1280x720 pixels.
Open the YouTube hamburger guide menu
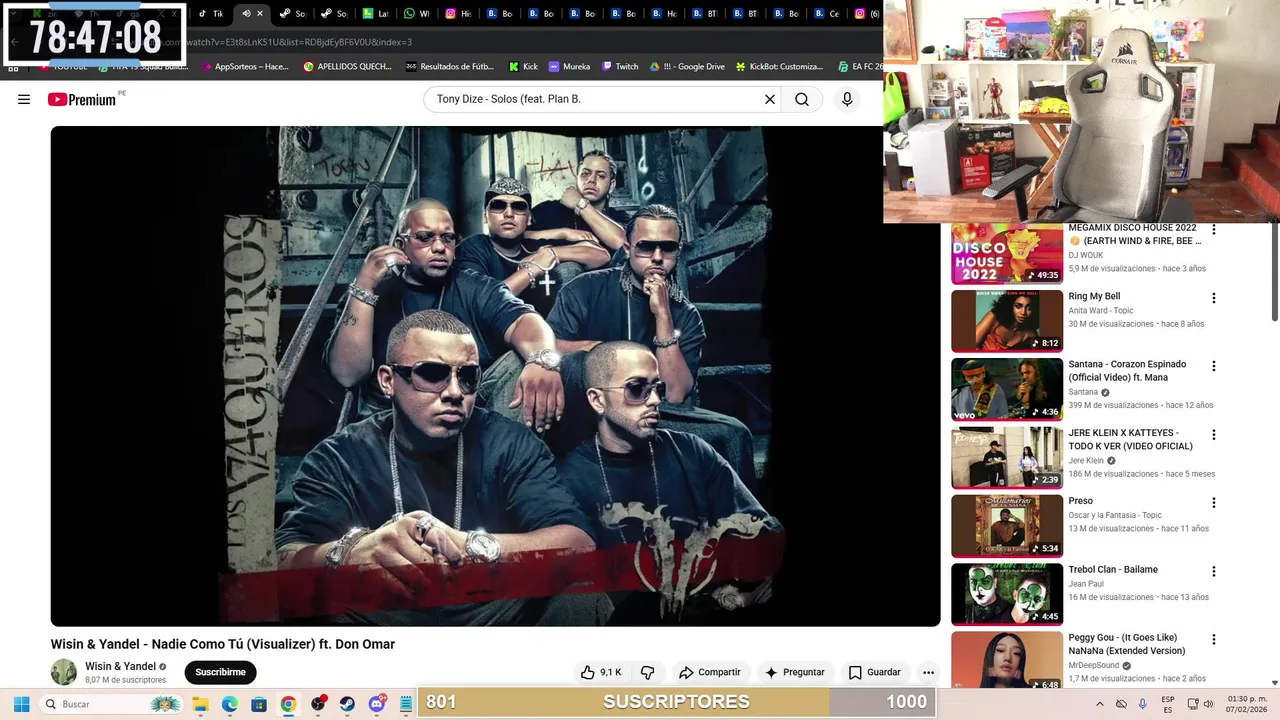point(24,99)
